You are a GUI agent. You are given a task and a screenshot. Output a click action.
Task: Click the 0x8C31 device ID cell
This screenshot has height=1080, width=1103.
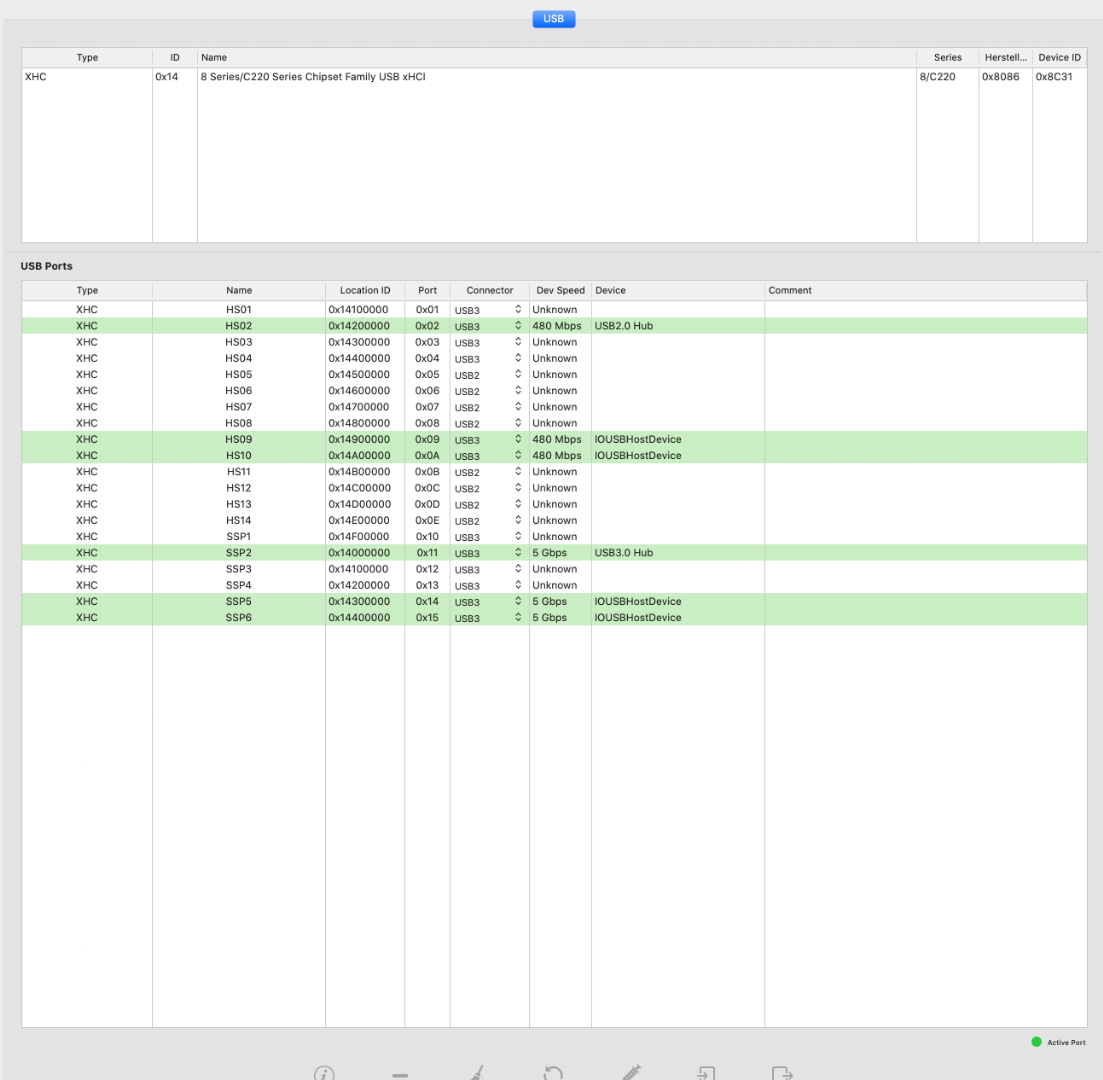[x=1054, y=77]
